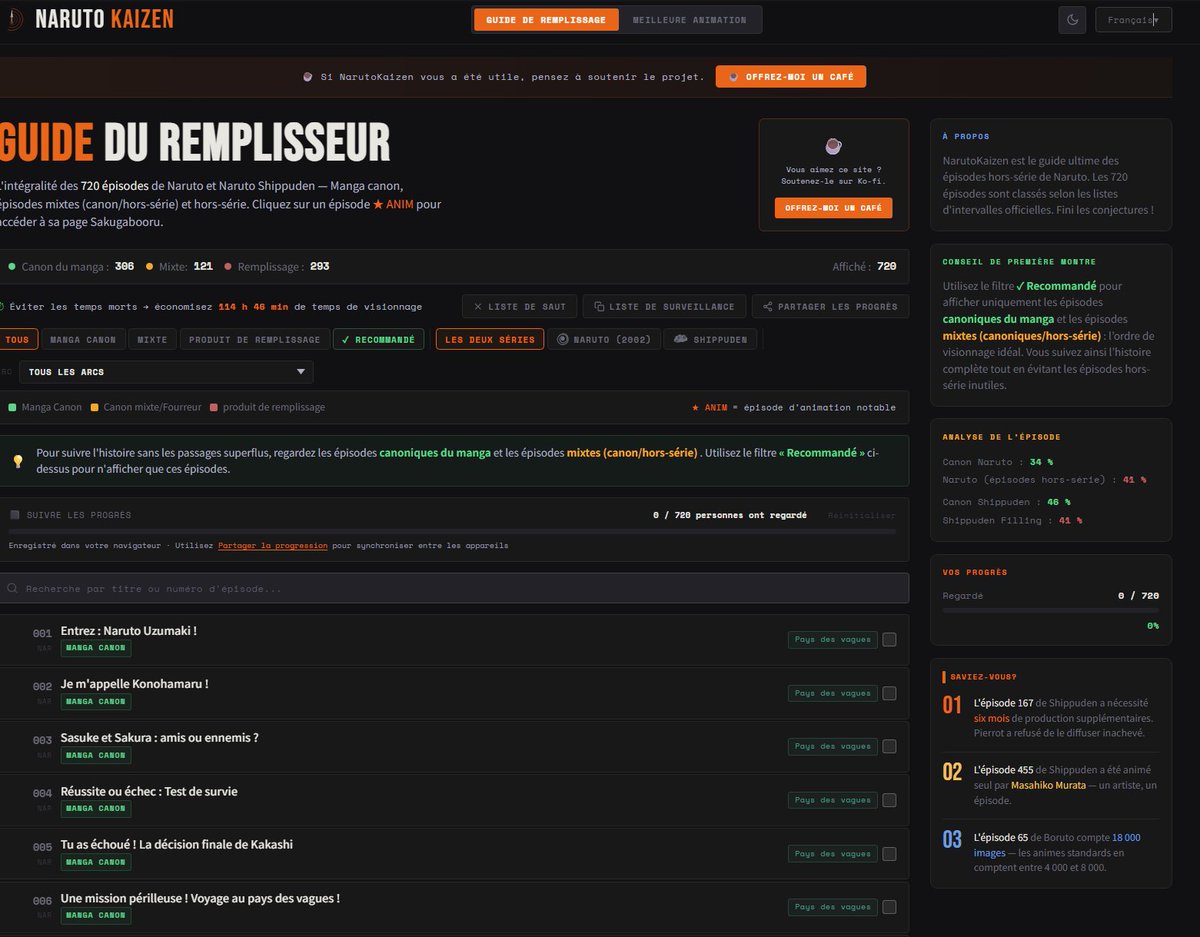
Task: Click the Naruto Kaizen logo
Action: point(88,19)
